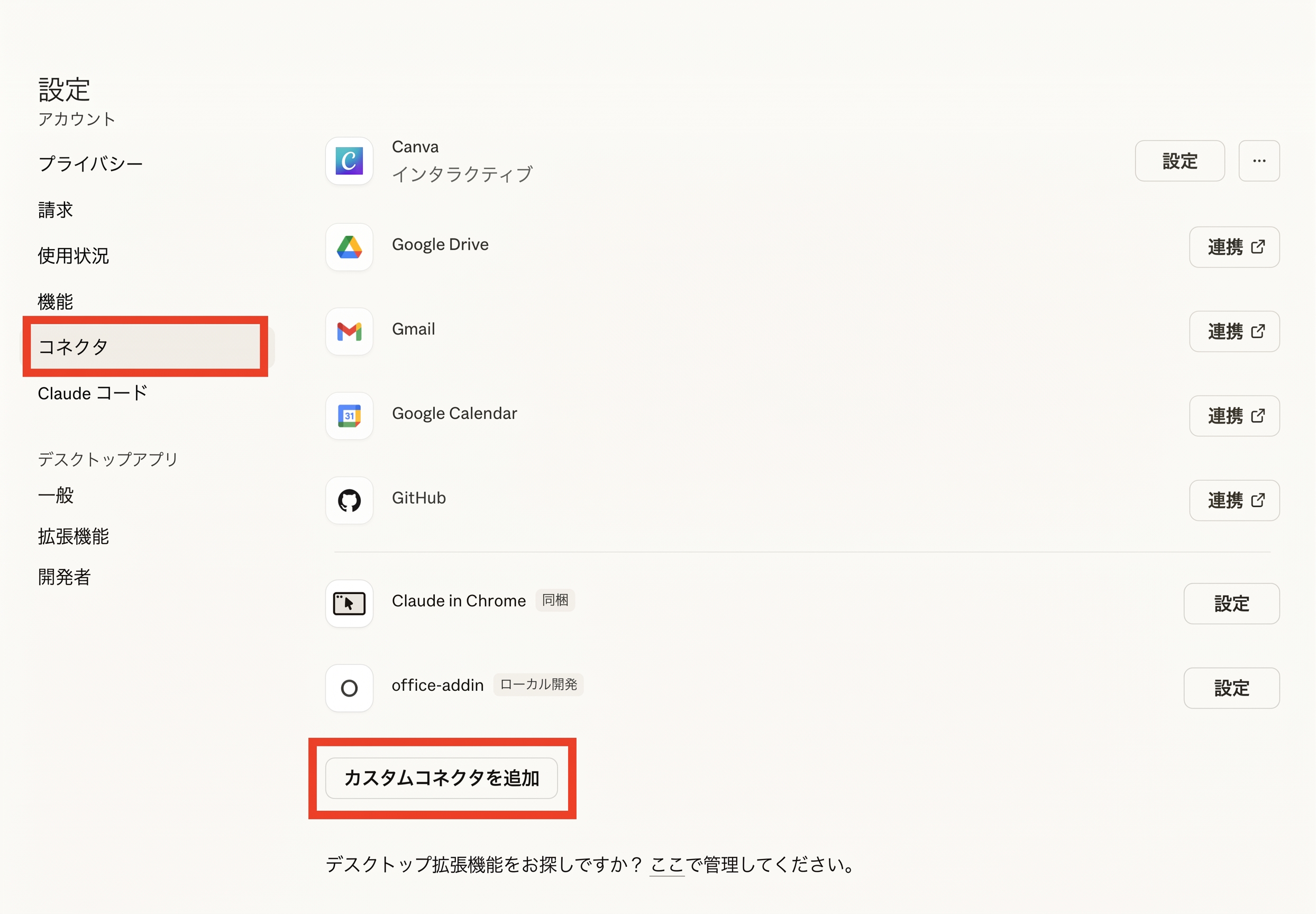This screenshot has width=1316, height=914.
Task: Click the Canva connector name
Action: pos(415,147)
